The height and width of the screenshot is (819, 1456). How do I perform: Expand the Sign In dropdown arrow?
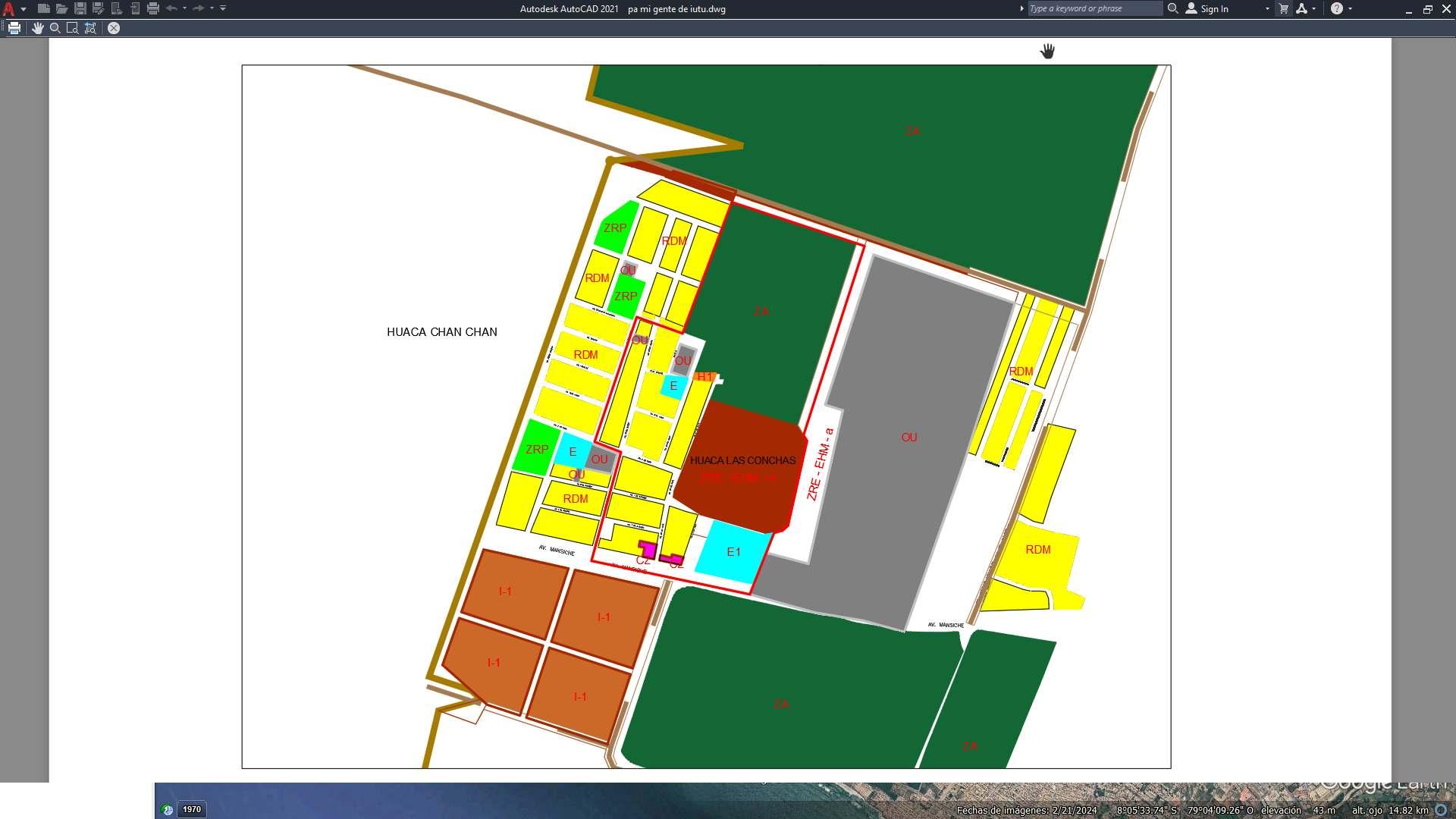[1266, 9]
